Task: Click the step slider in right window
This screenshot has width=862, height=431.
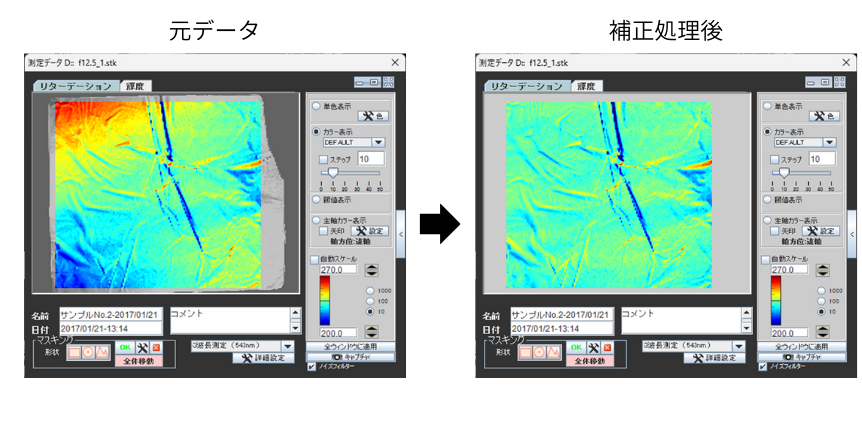Action: click(784, 173)
